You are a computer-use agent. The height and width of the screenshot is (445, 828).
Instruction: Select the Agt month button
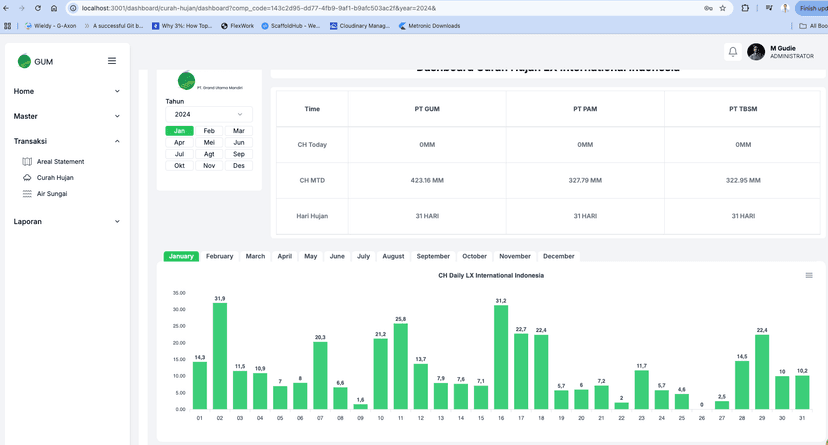(209, 154)
